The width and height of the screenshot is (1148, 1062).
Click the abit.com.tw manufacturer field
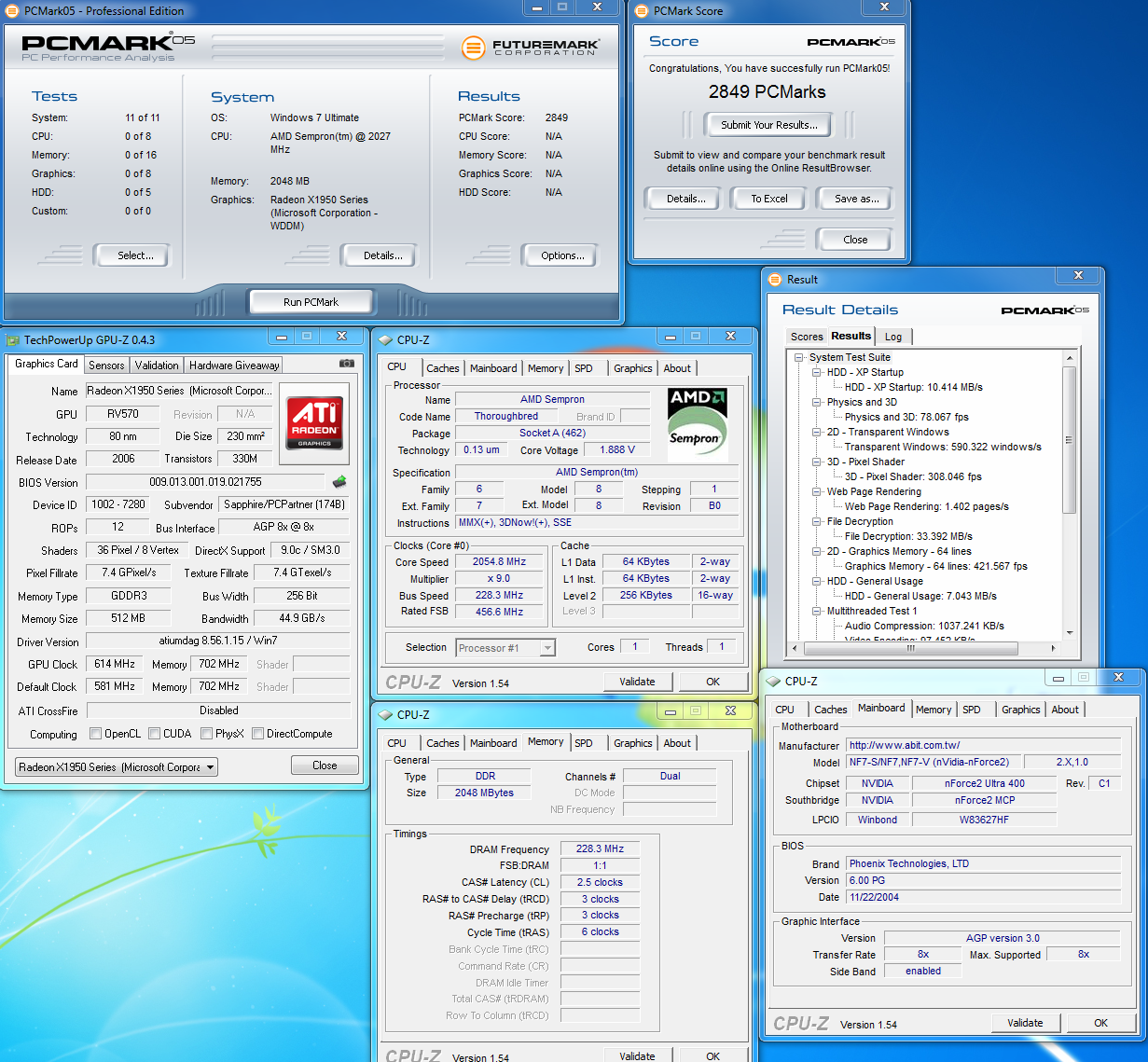984,745
